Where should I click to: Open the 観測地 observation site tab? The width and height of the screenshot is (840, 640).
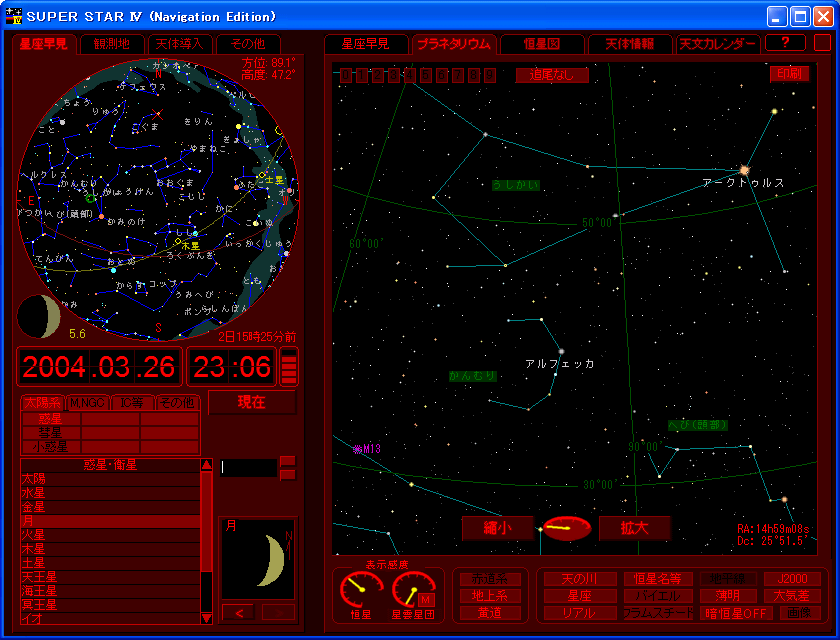(x=112, y=44)
